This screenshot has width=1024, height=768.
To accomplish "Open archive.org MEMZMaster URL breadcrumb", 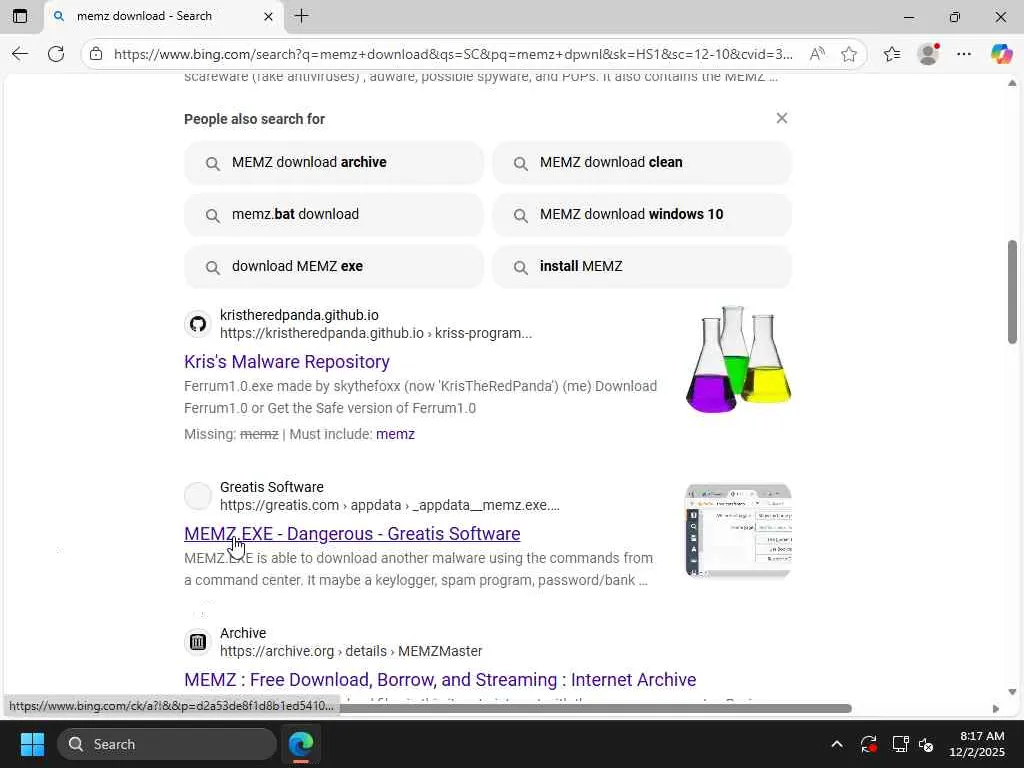I will tap(351, 651).
